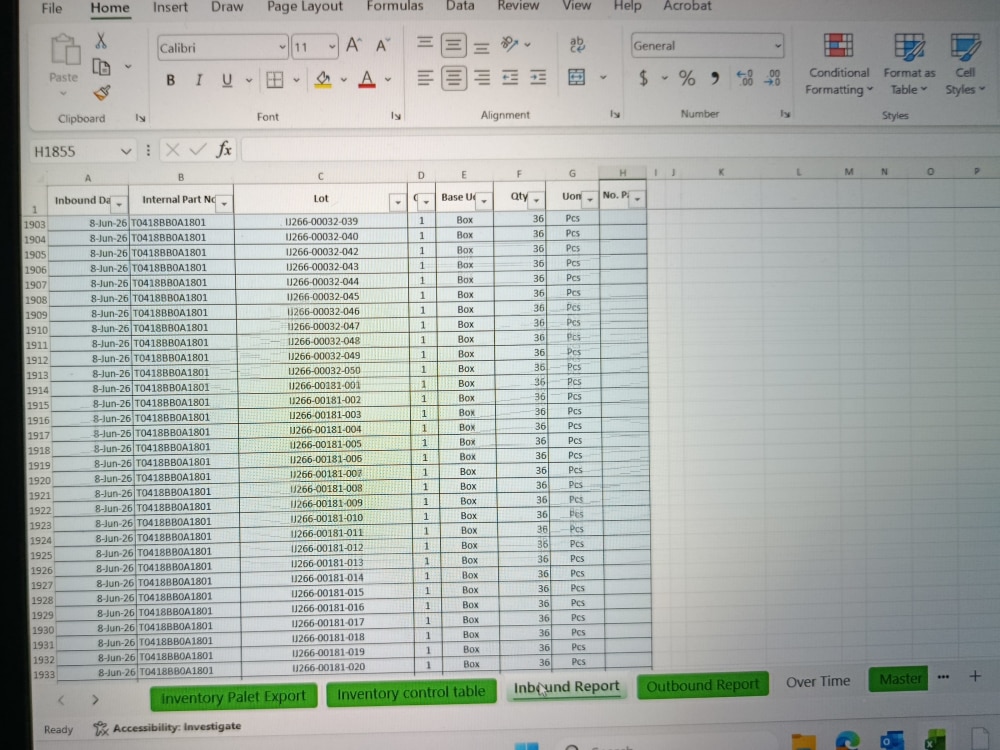The height and width of the screenshot is (750, 1000).
Task: Click the Paste clipboard icon
Action: click(64, 50)
